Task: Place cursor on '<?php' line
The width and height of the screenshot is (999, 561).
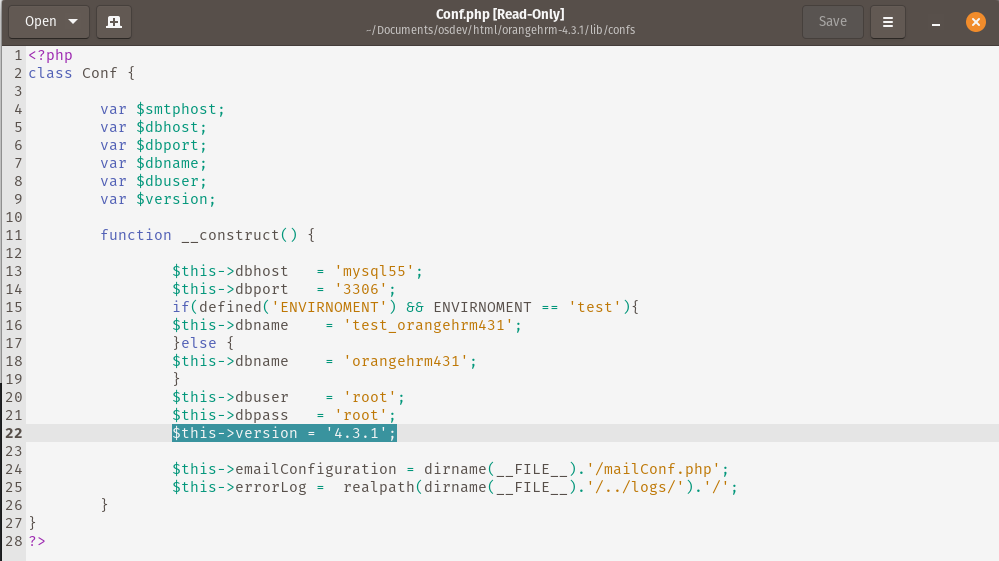Action: (50, 55)
